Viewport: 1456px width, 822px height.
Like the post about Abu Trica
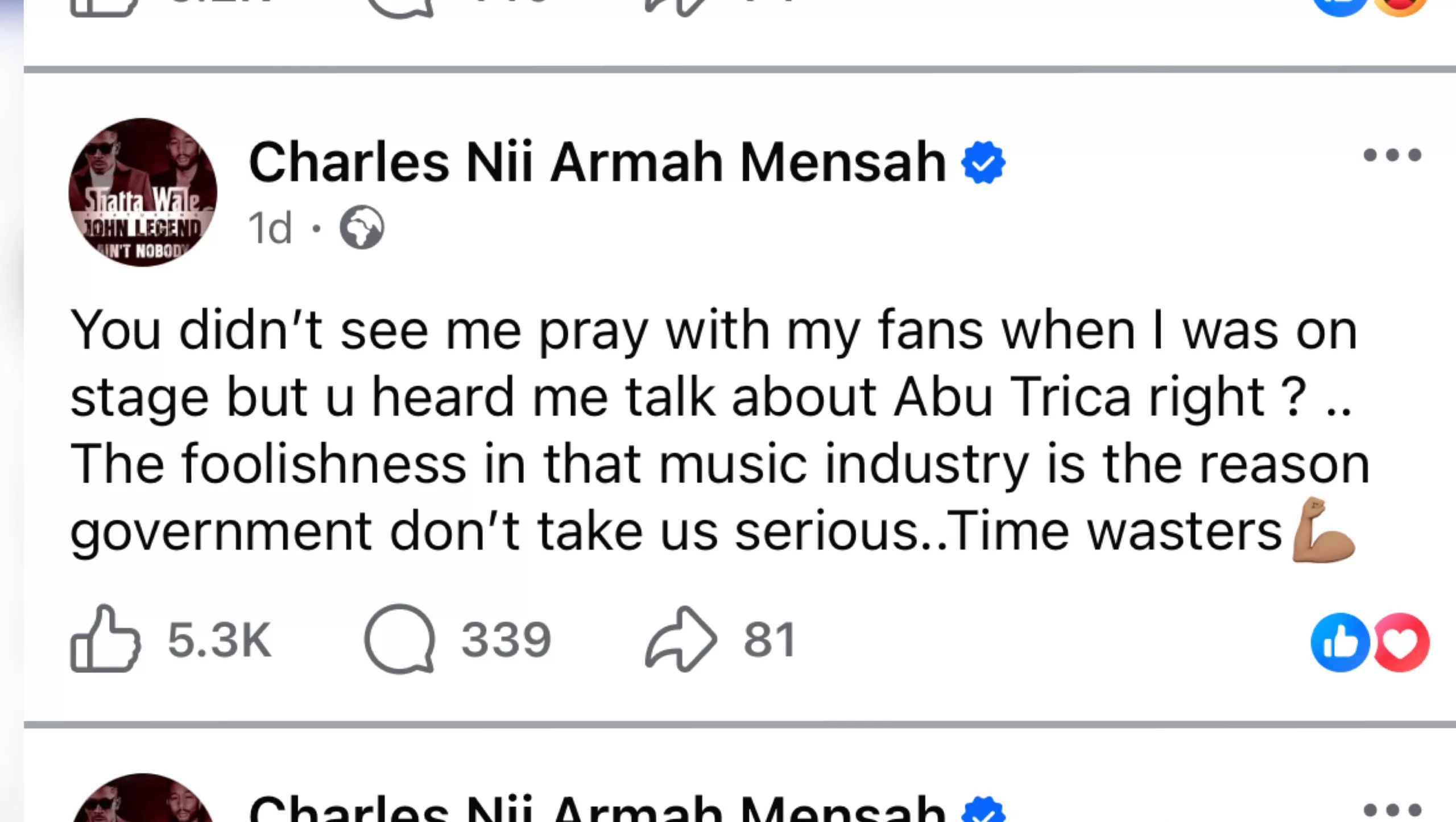[x=105, y=639]
